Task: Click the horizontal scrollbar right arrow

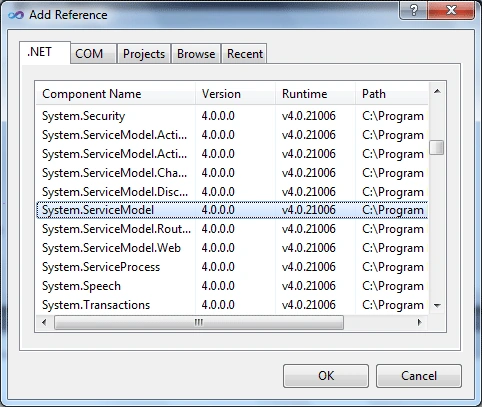Action: click(420, 322)
